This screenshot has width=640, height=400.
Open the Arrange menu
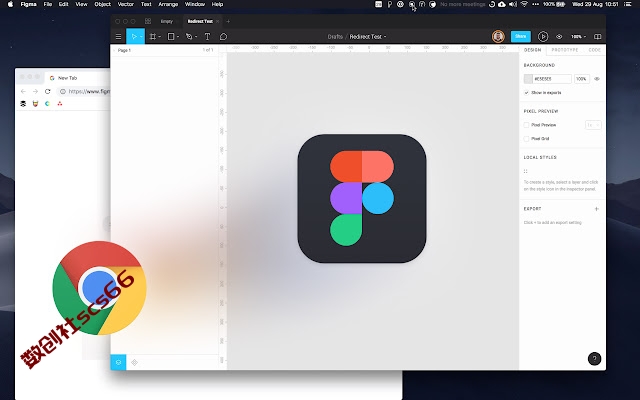pos(168,4)
